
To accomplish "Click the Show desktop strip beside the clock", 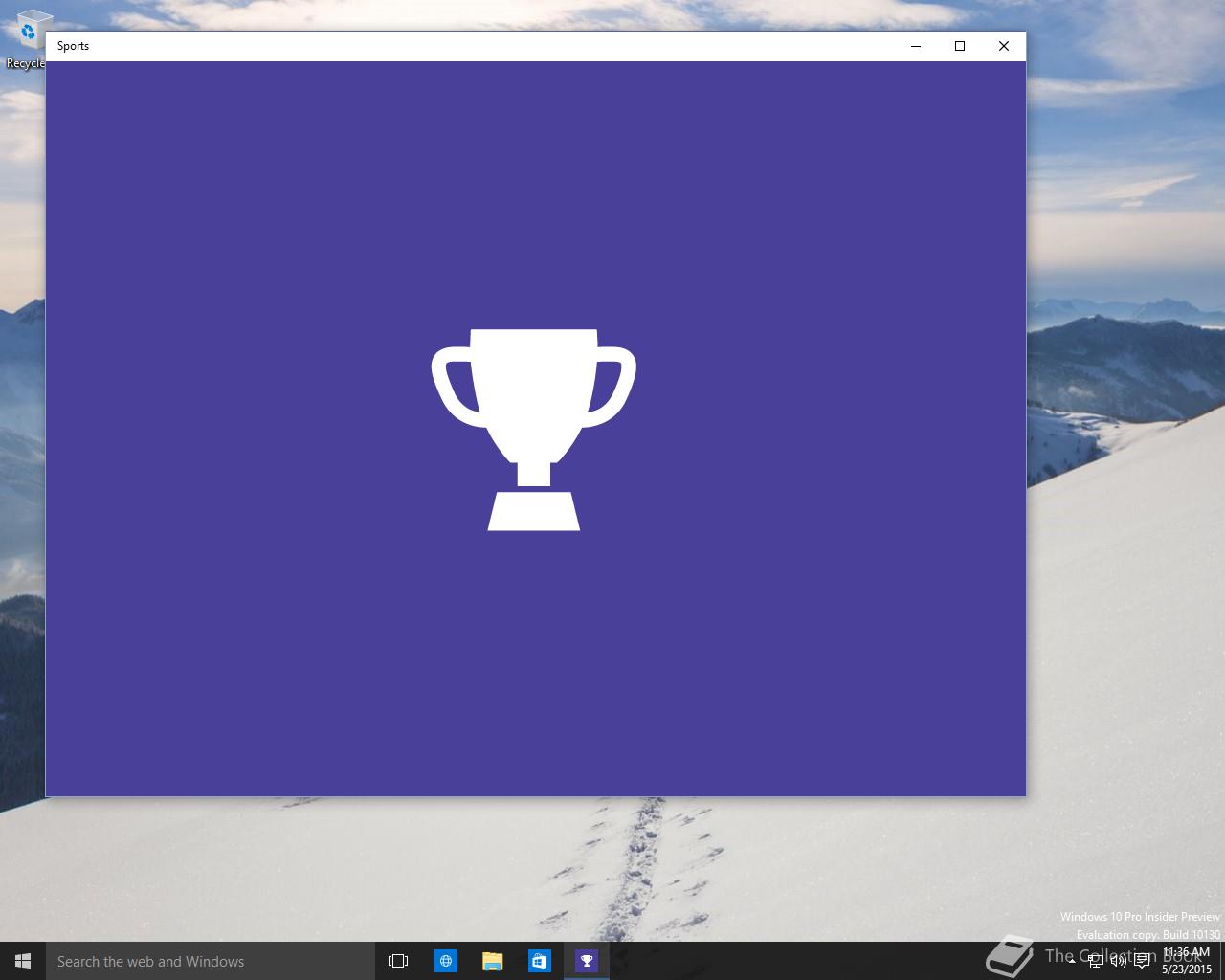I will tap(1222, 961).
